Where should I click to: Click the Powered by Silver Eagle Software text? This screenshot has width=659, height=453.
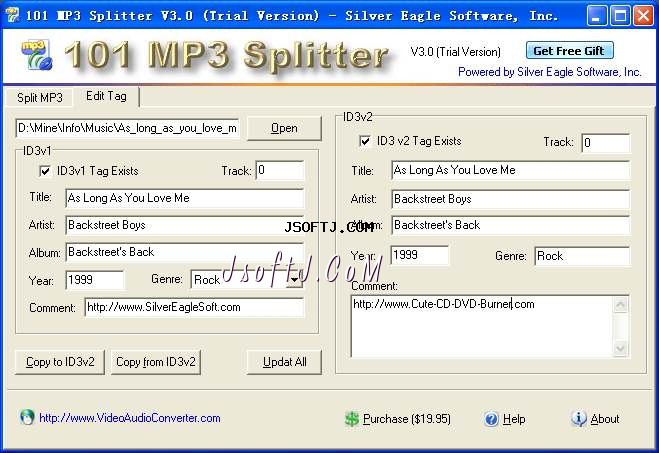(x=550, y=72)
